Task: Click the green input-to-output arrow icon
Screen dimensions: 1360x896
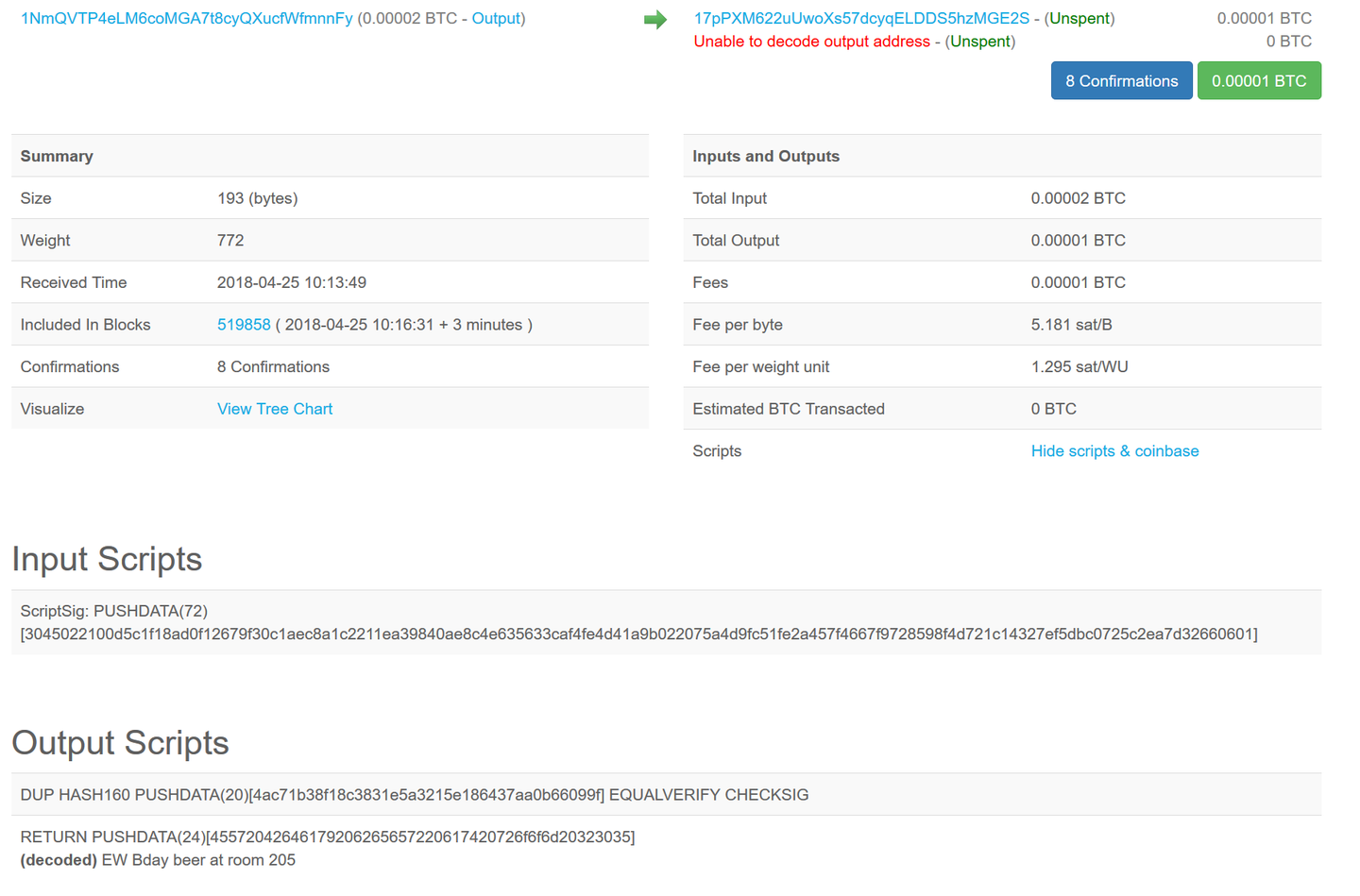Action: 655,20
